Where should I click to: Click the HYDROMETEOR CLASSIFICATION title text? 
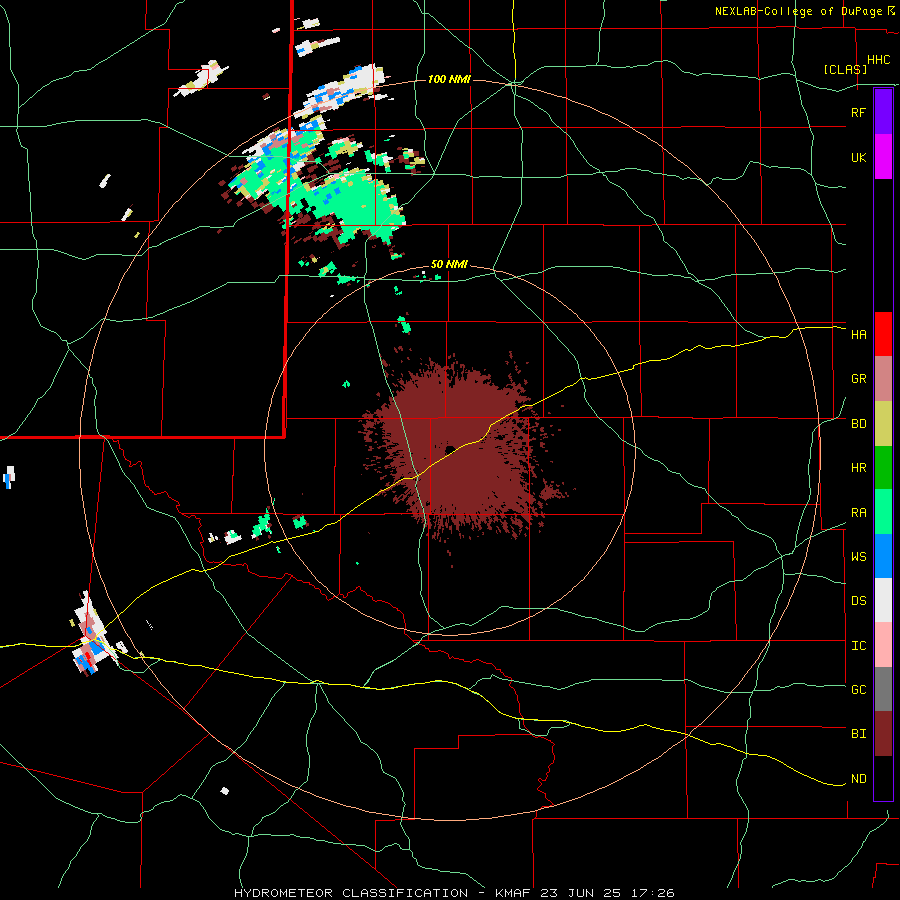point(351,893)
